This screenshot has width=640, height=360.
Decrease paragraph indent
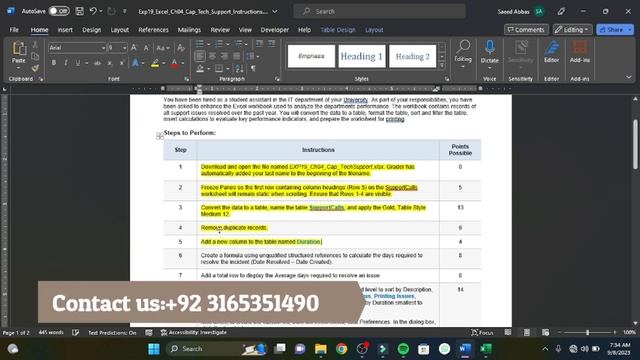(259, 44)
